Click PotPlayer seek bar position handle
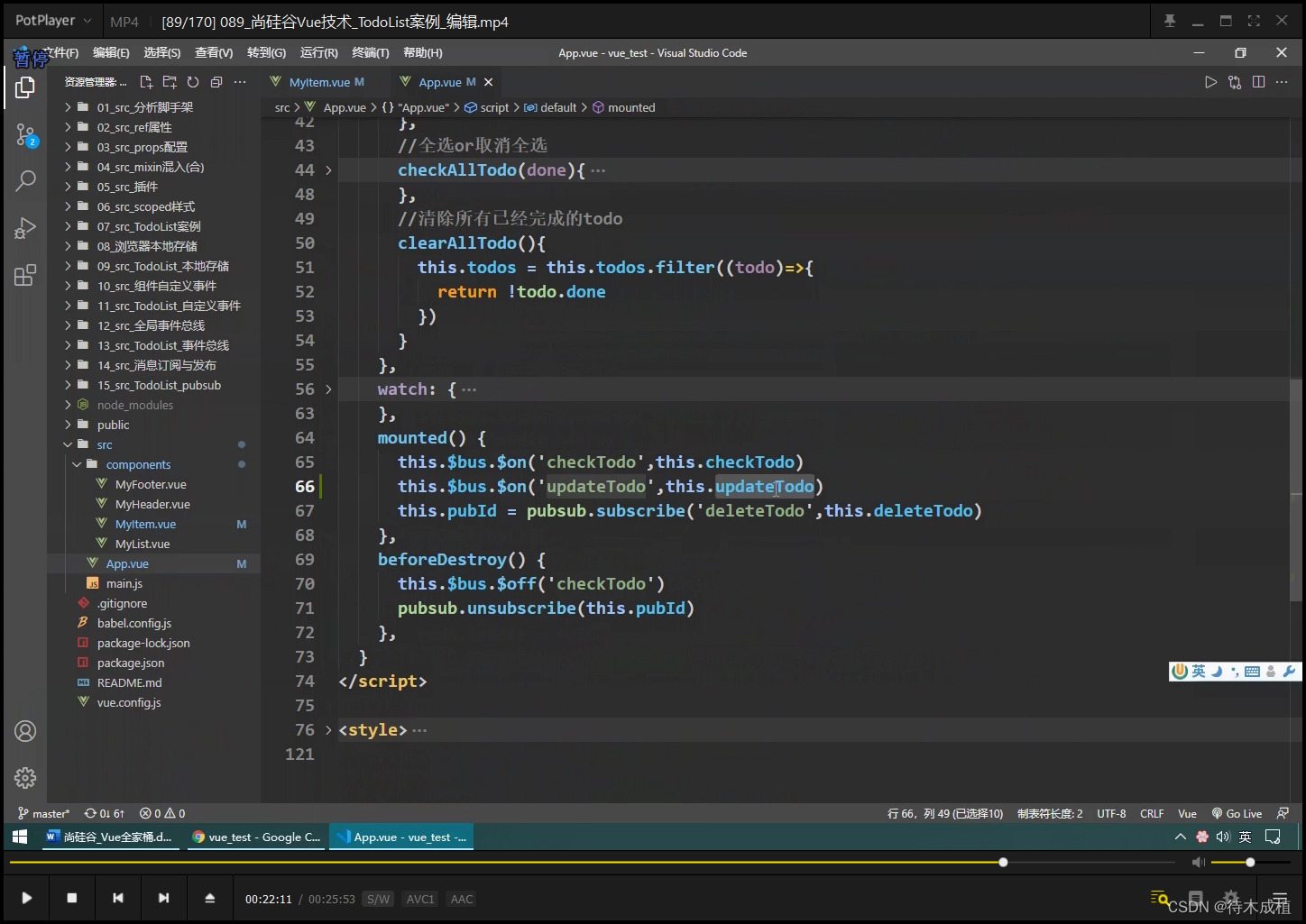1306x924 pixels. click(1003, 863)
